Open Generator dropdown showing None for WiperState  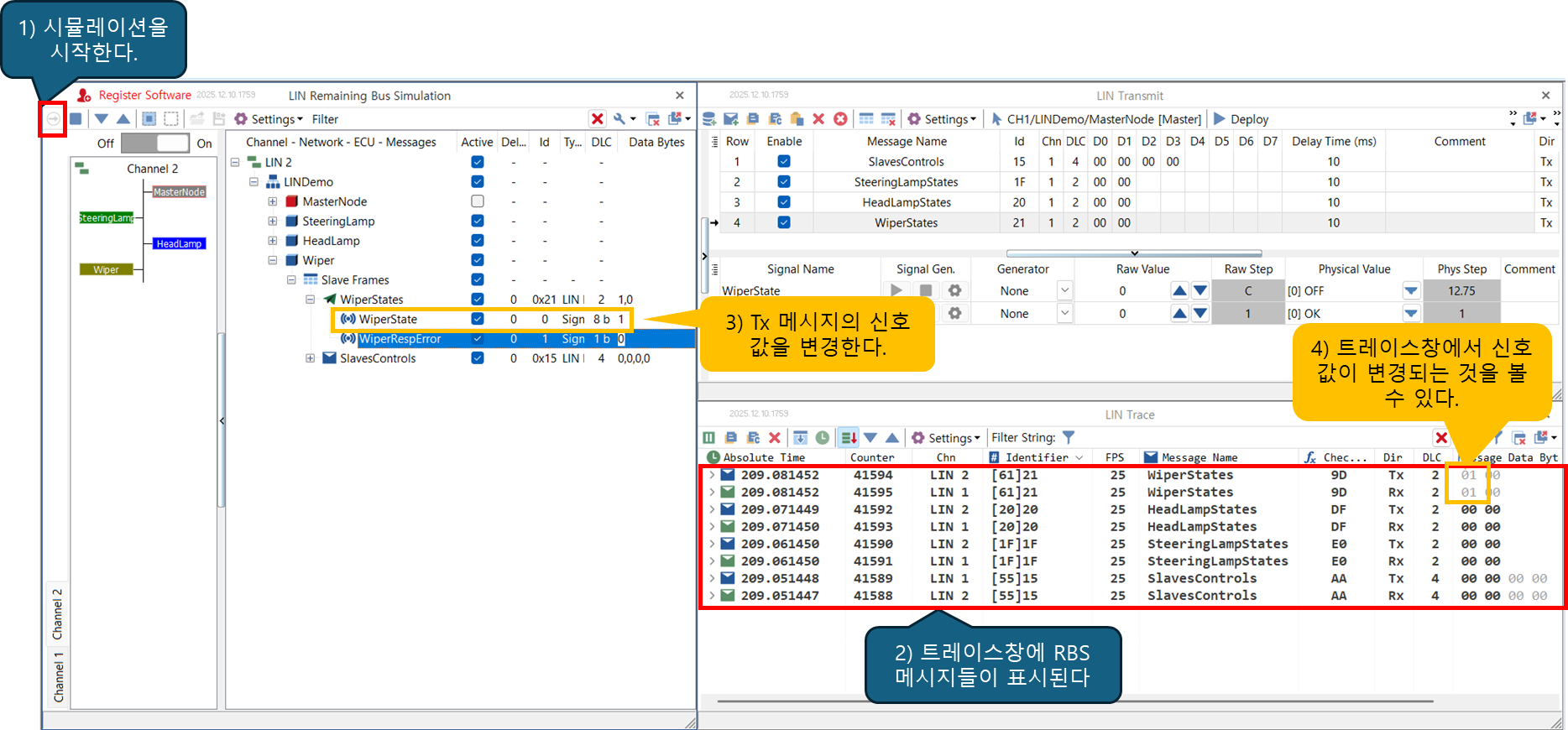(x=1064, y=290)
